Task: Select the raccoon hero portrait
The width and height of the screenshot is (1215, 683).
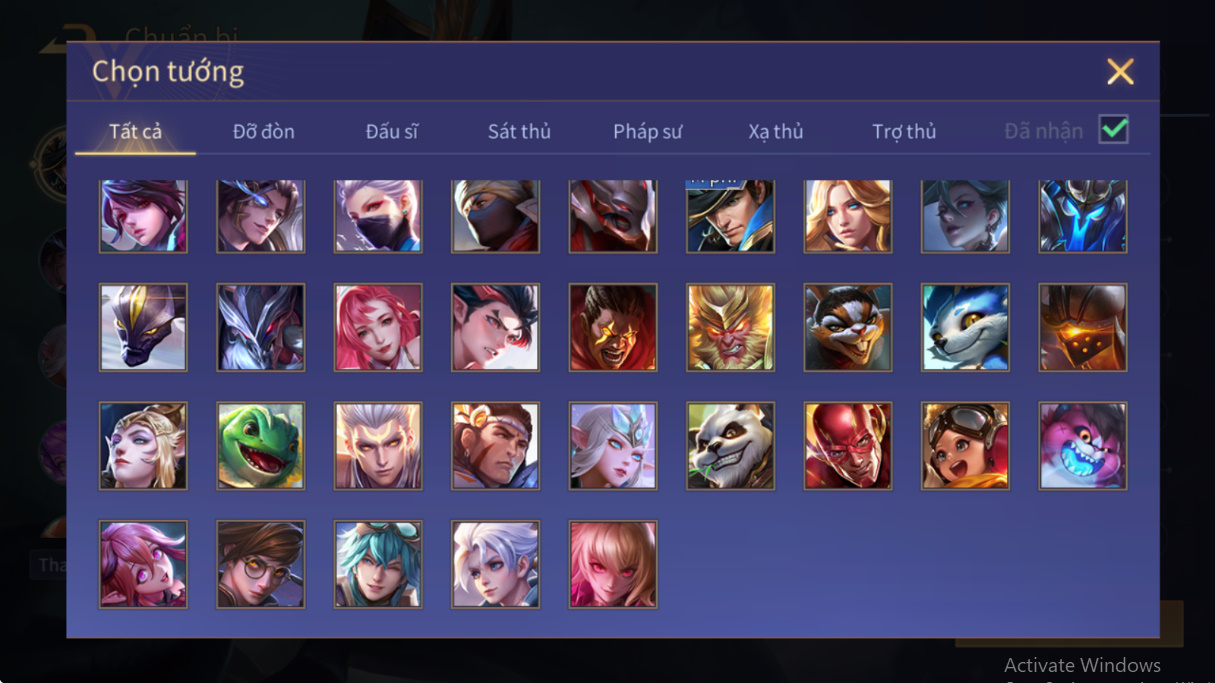Action: [848, 327]
